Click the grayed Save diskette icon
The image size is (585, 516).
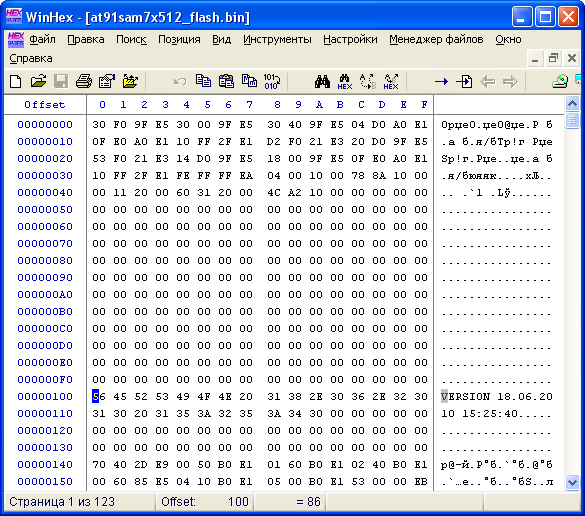click(x=61, y=81)
